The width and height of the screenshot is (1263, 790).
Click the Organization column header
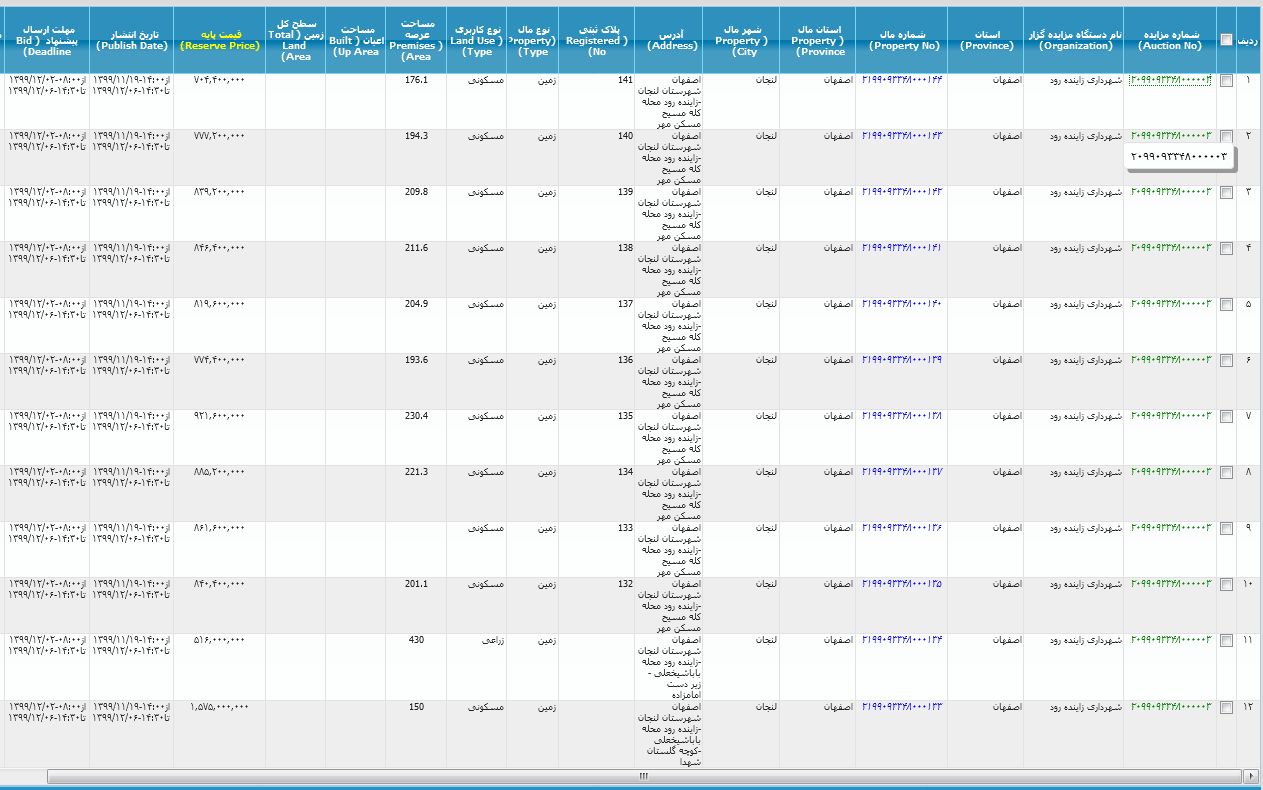coord(1073,40)
